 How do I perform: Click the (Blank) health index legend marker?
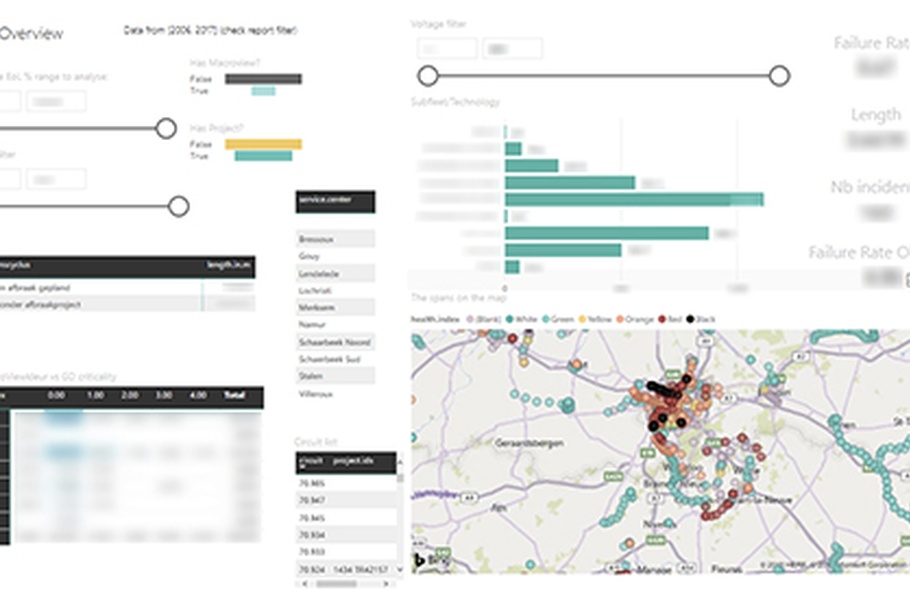click(468, 319)
